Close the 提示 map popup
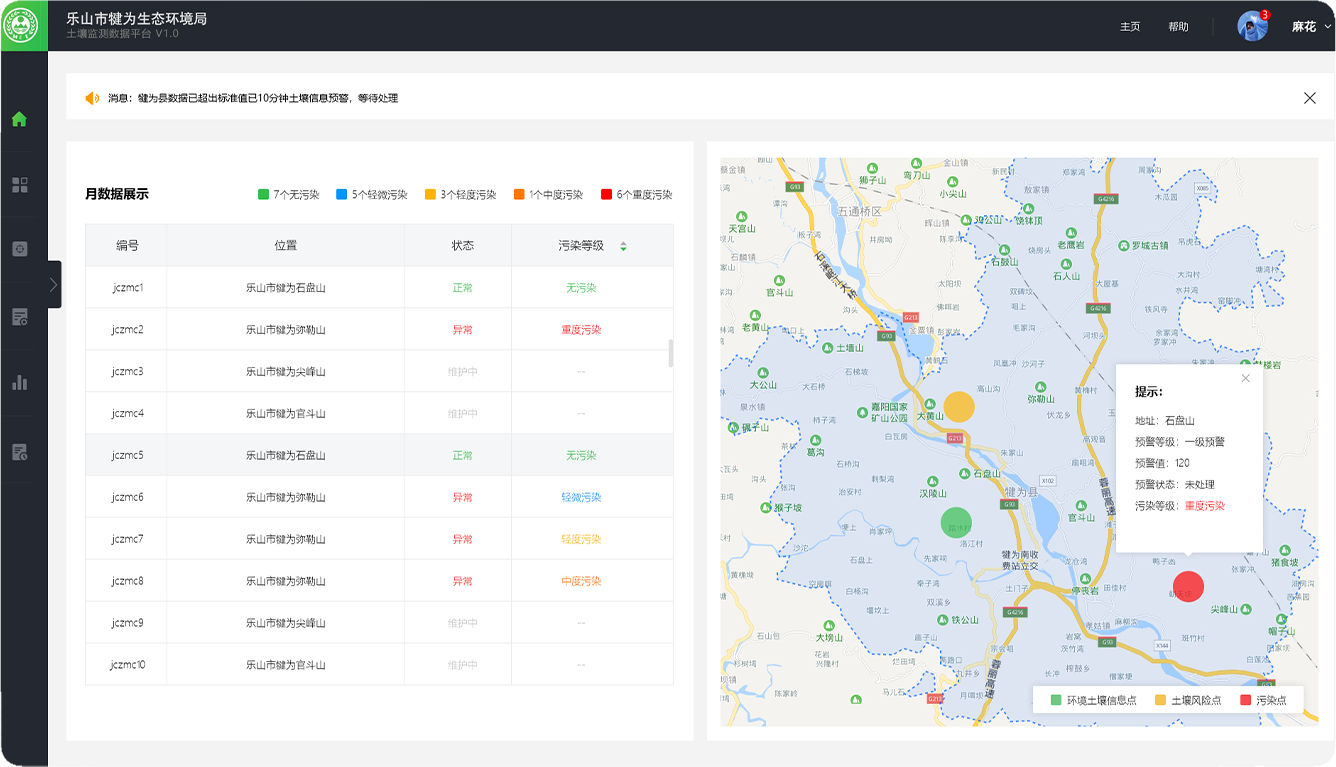The height and width of the screenshot is (767, 1336). tap(1245, 378)
